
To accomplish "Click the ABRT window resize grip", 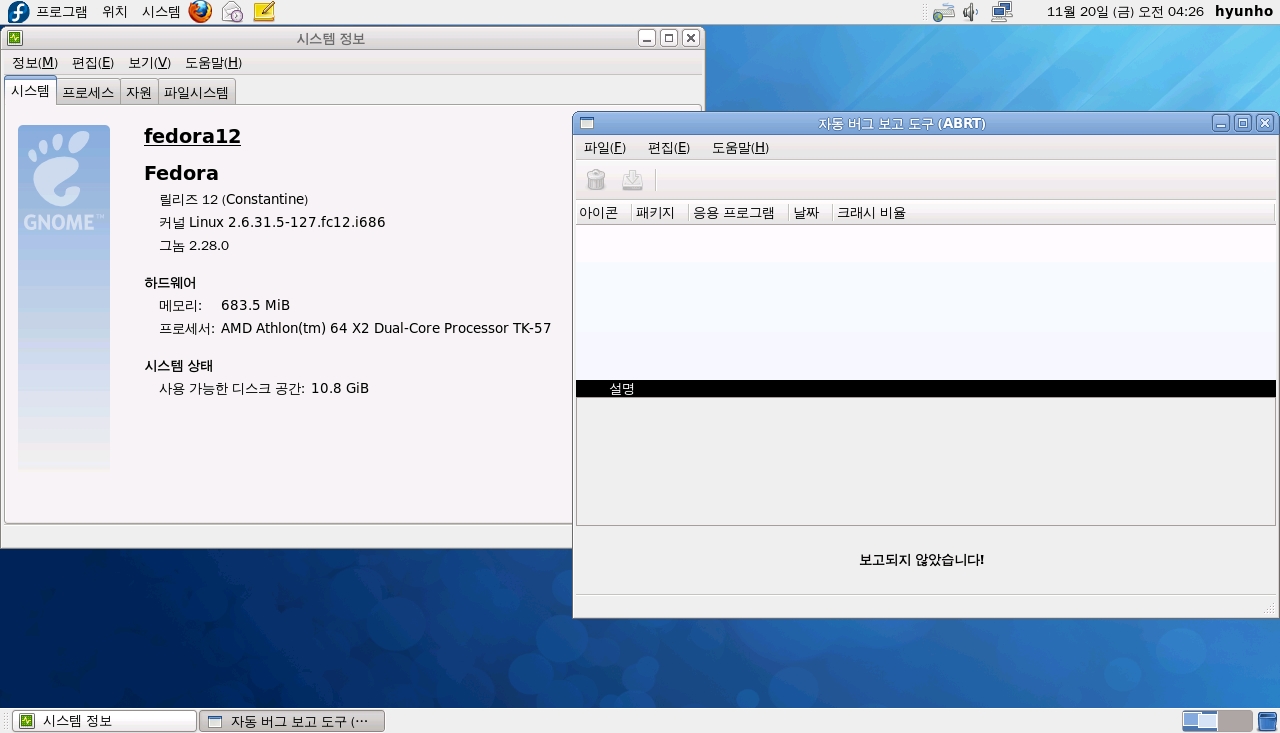I will (x=1270, y=608).
